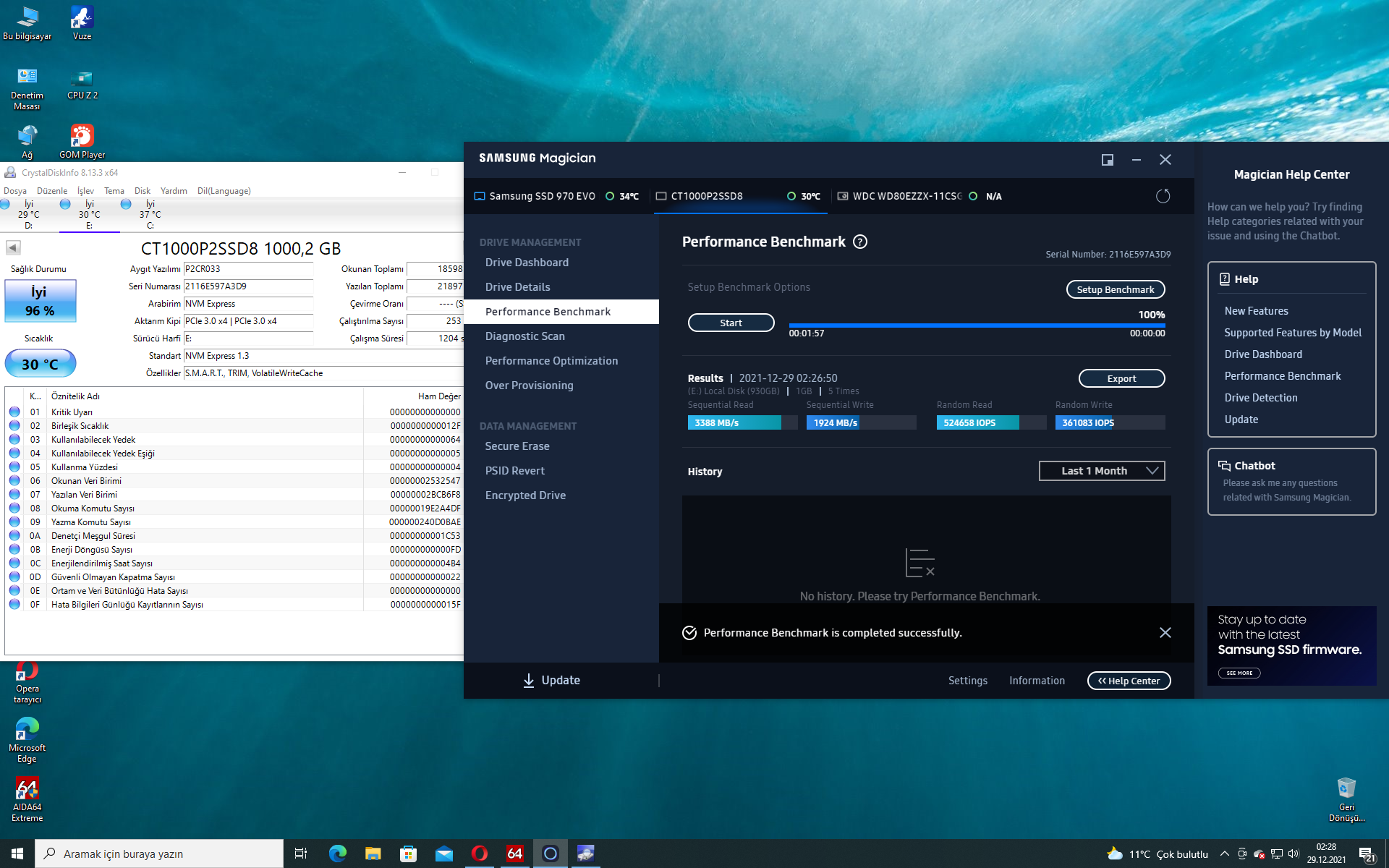The width and height of the screenshot is (1389, 868).
Task: Open GOM Player desktop icon
Action: pyautogui.click(x=82, y=141)
